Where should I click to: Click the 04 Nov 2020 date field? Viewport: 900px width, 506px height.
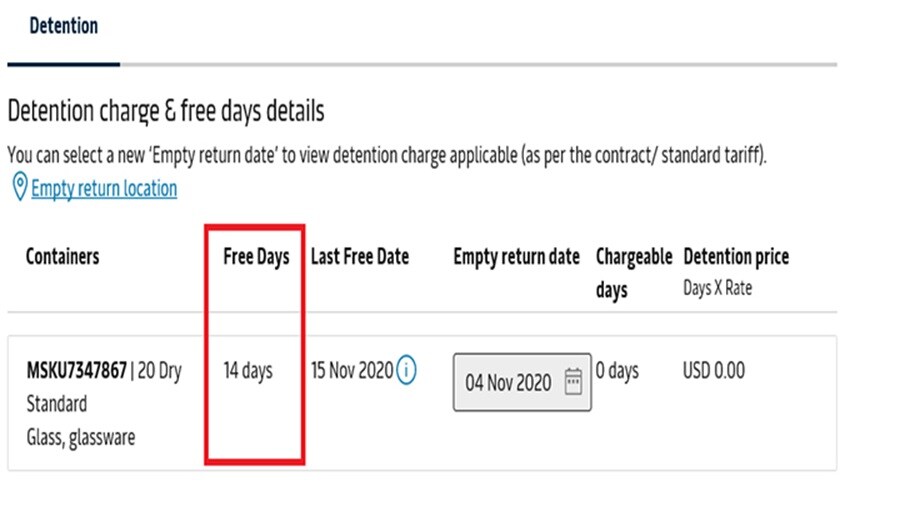[508, 382]
